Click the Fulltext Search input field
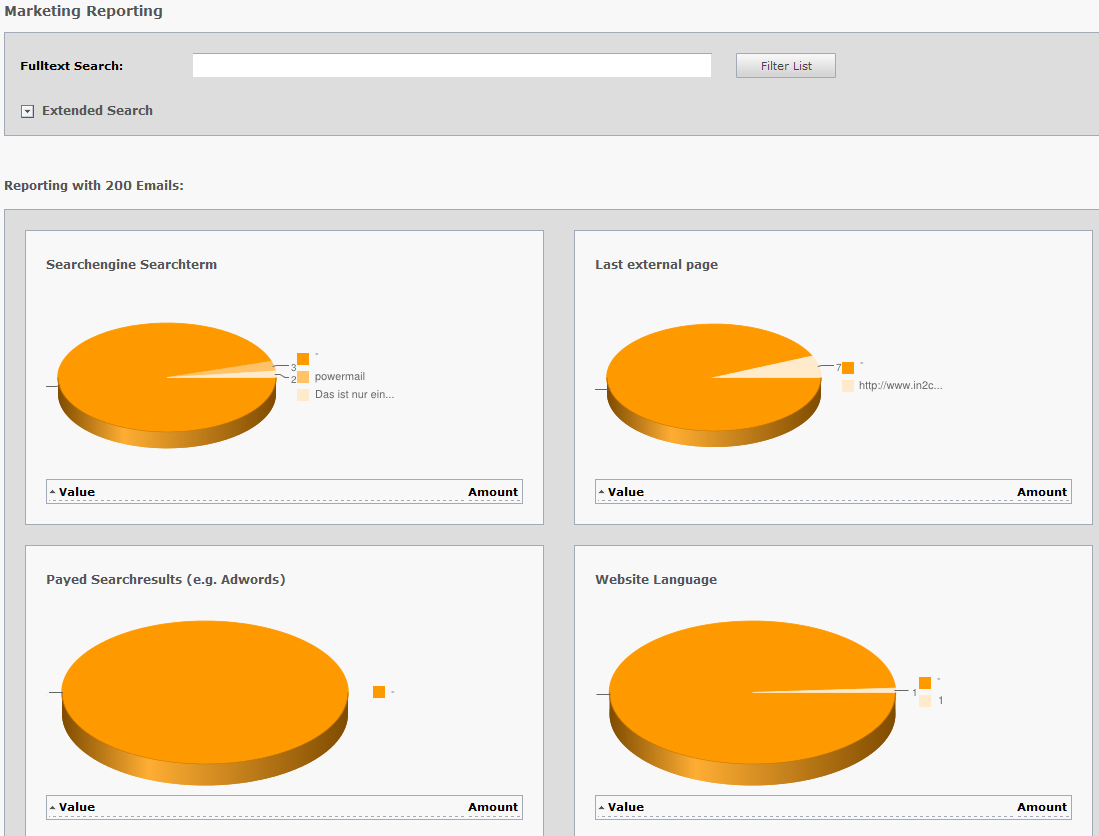Screen dimensions: 1099x836 click(451, 66)
